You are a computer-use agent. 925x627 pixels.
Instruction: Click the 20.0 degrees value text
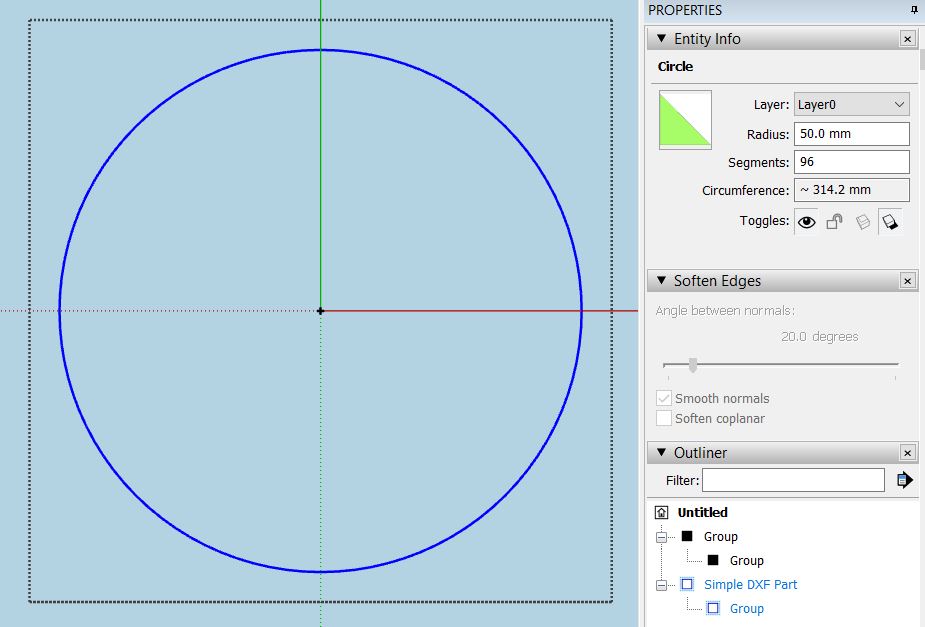coord(819,336)
